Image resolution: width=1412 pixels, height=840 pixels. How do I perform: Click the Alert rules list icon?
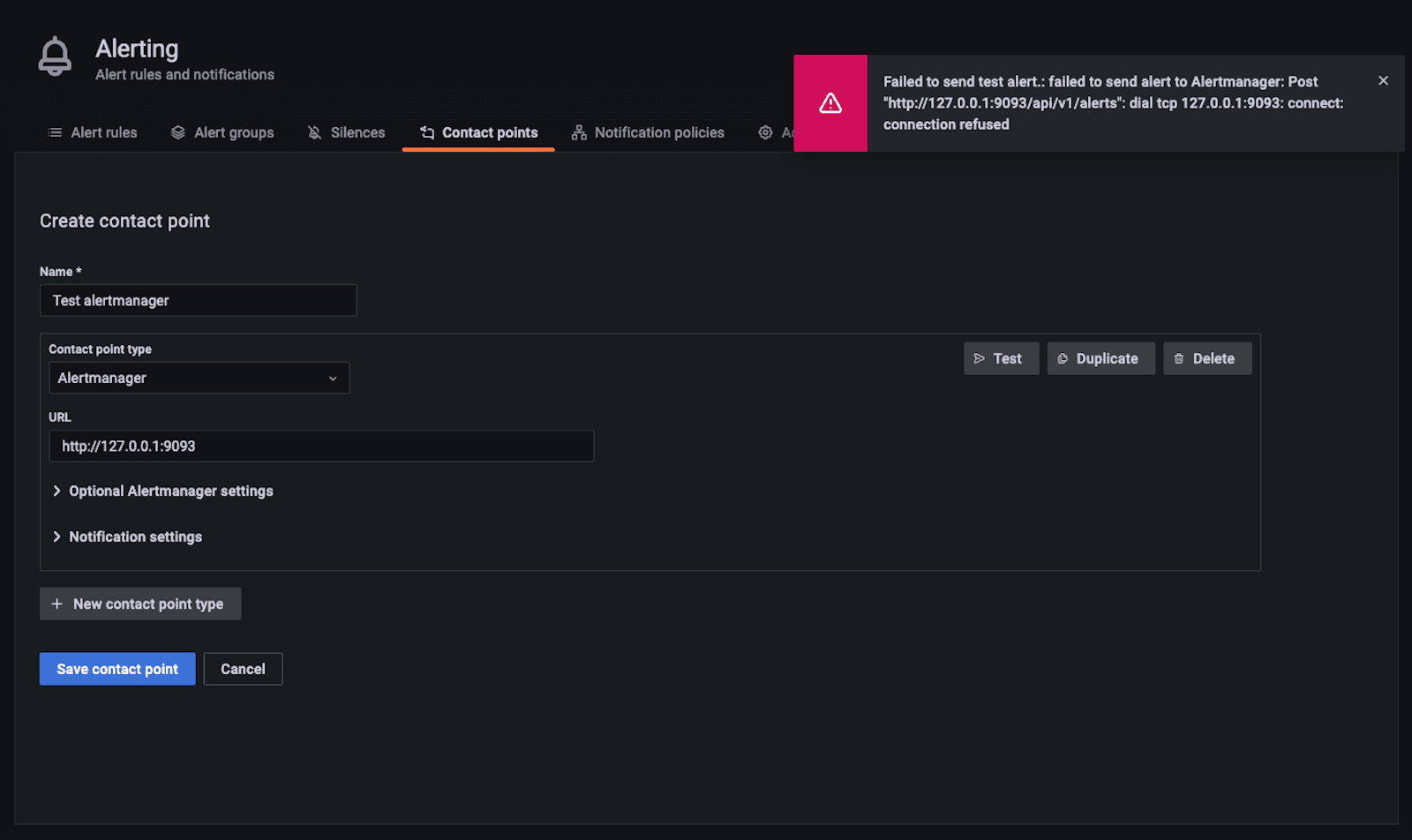(x=55, y=132)
